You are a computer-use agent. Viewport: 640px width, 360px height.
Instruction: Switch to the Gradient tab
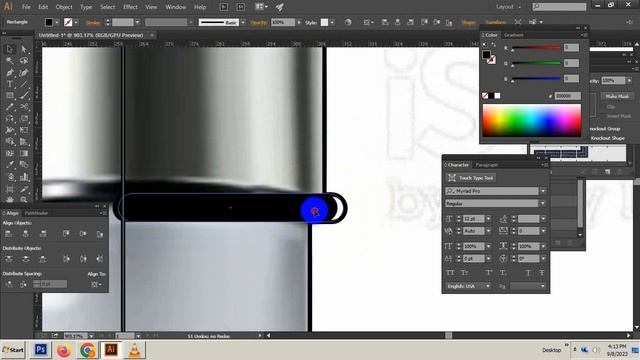(x=513, y=35)
